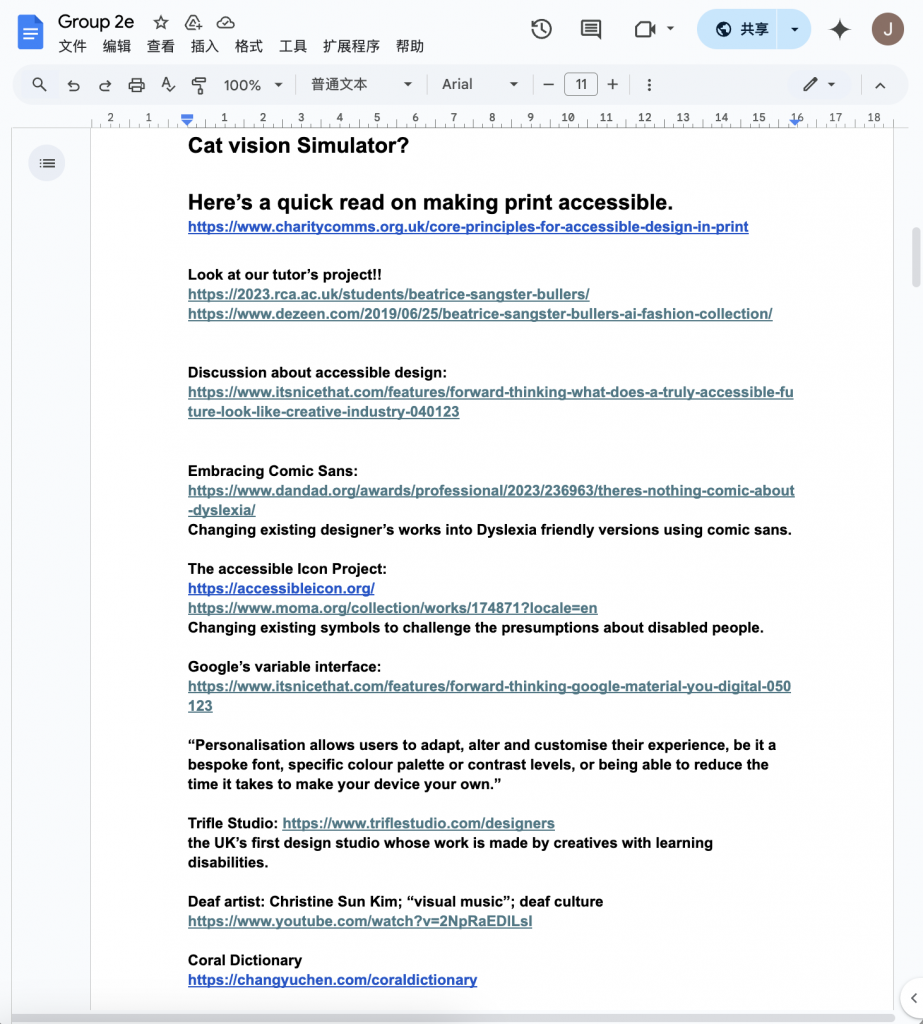This screenshot has height=1024, width=923.
Task: Click the text 'Look at our tutor's project!!'
Action: tap(285, 275)
